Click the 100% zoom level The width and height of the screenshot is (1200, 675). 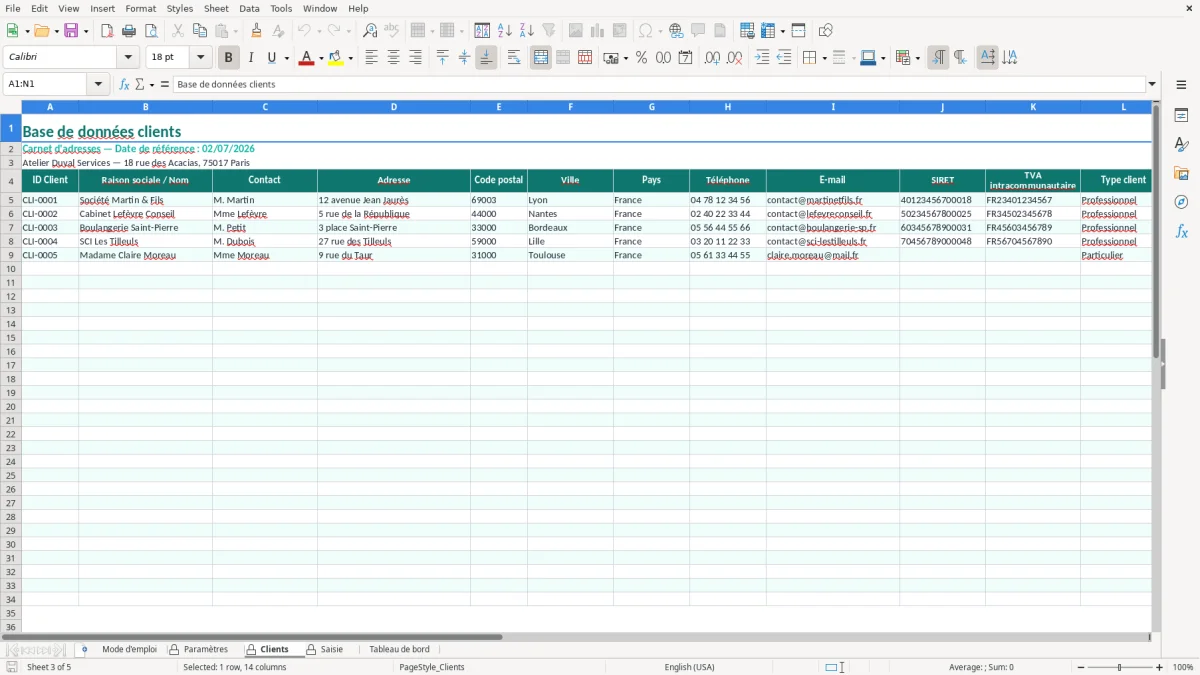[1183, 667]
